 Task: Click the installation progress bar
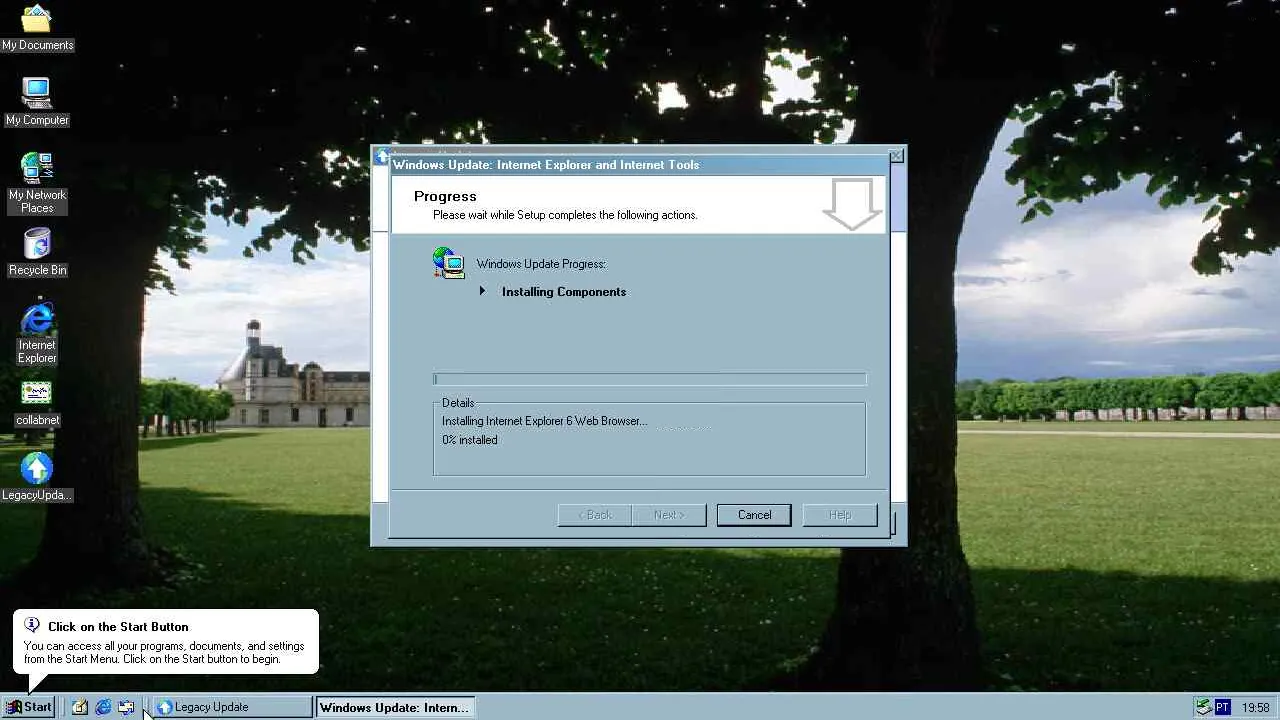pos(650,379)
